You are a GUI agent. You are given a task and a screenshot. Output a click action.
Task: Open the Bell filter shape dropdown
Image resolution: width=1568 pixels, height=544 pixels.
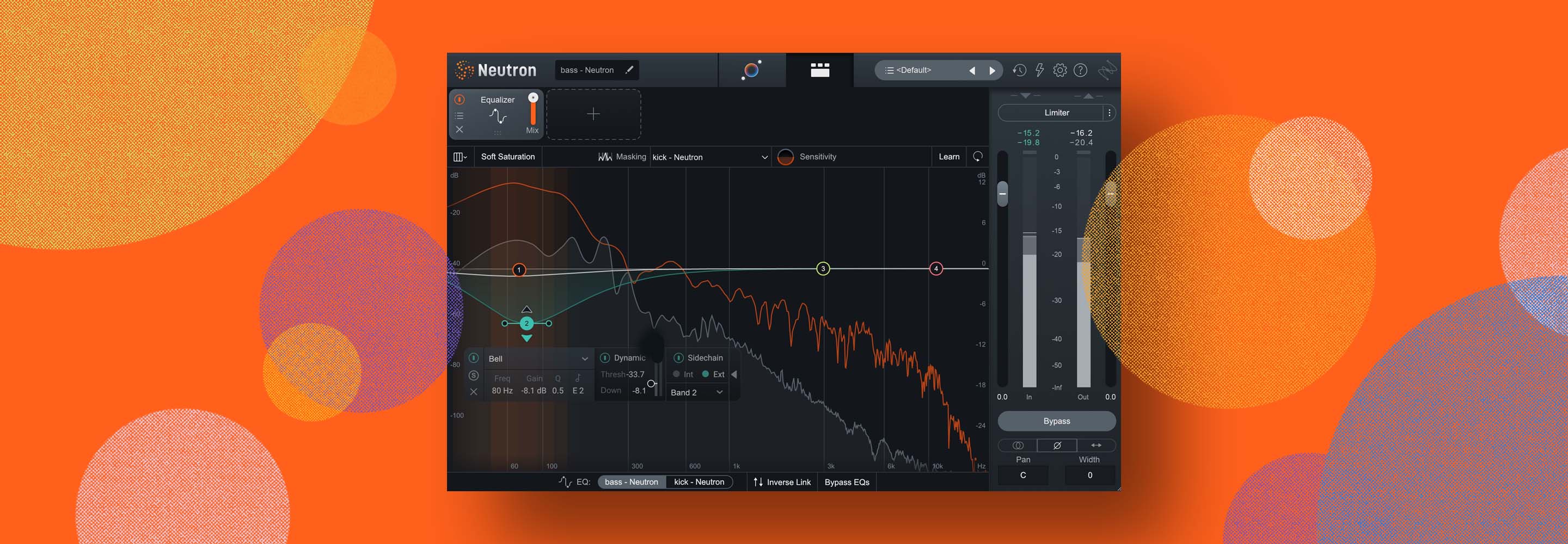point(538,359)
